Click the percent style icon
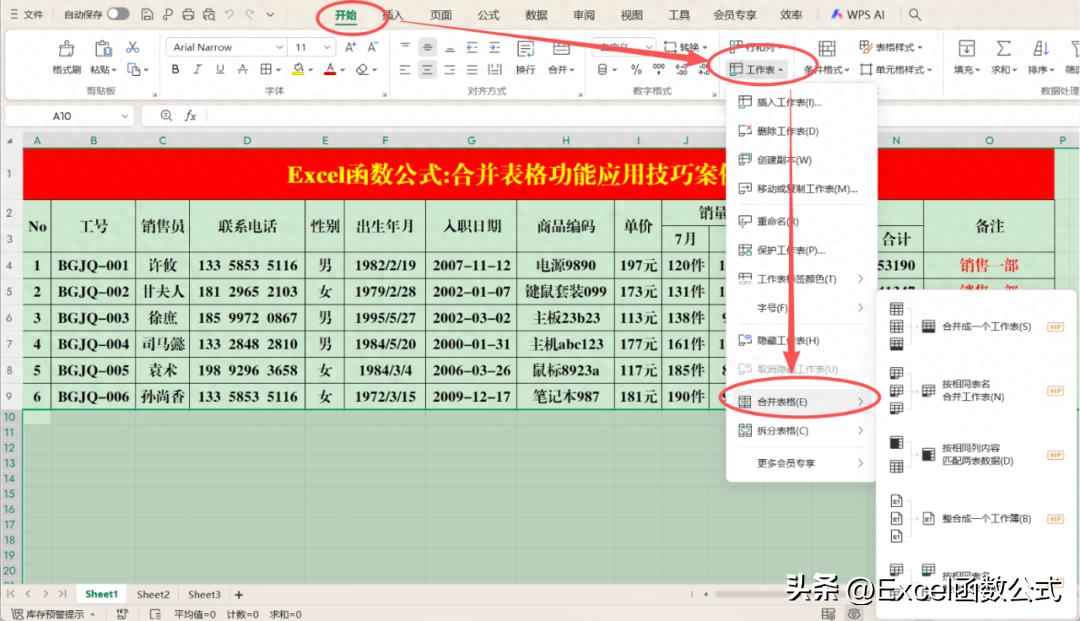Viewport: 1080px width, 621px height. pos(636,70)
